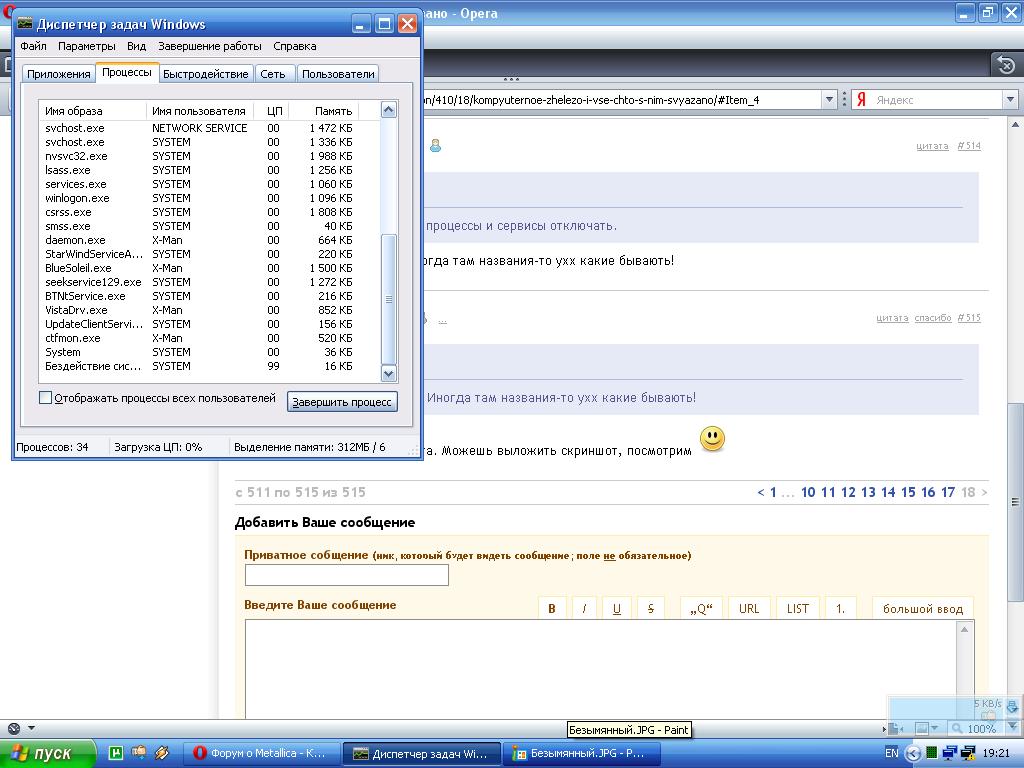Click the Yandex search engine icon
This screenshot has height=768, width=1024.
(860, 100)
